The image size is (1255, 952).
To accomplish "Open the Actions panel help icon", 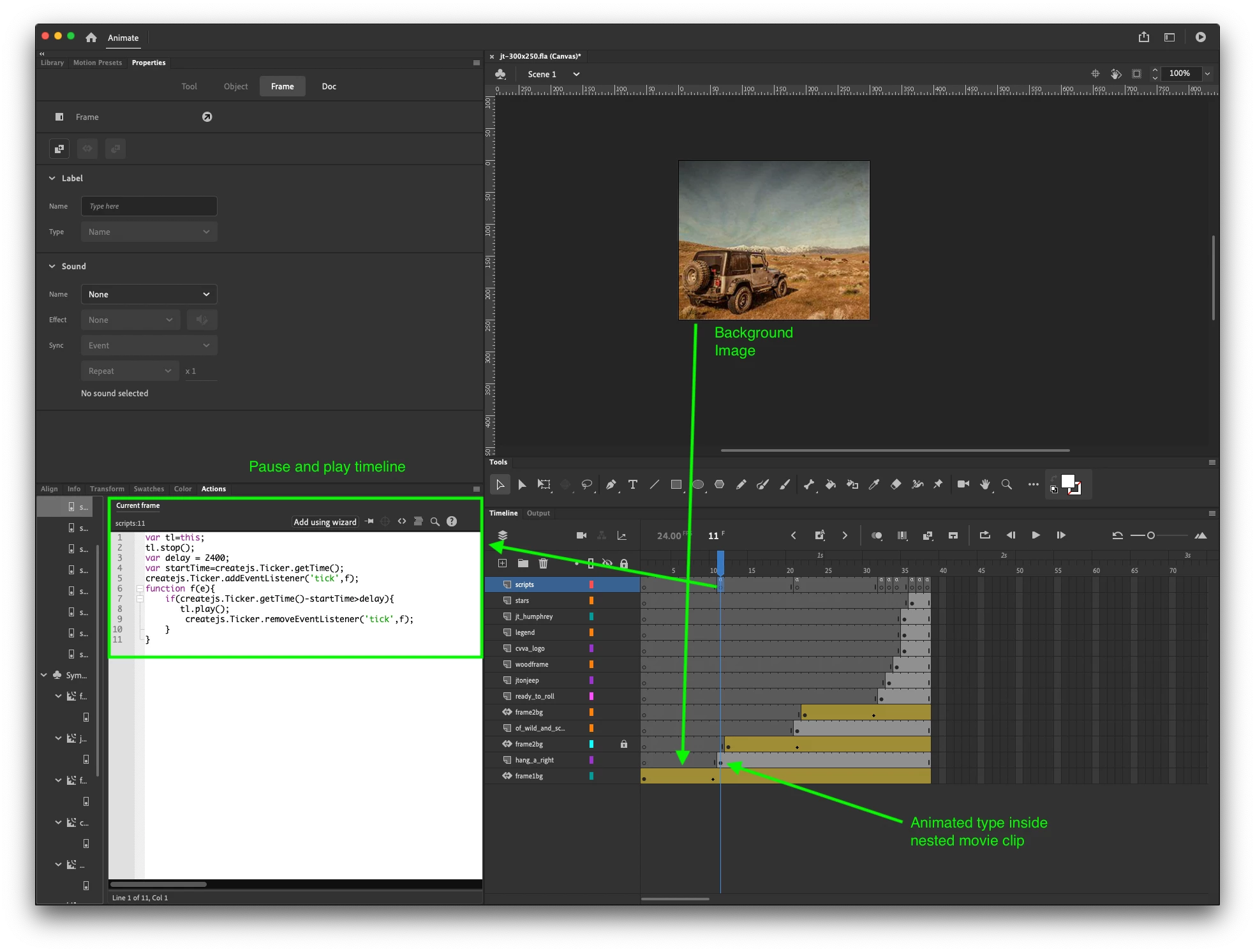I will pos(452,521).
